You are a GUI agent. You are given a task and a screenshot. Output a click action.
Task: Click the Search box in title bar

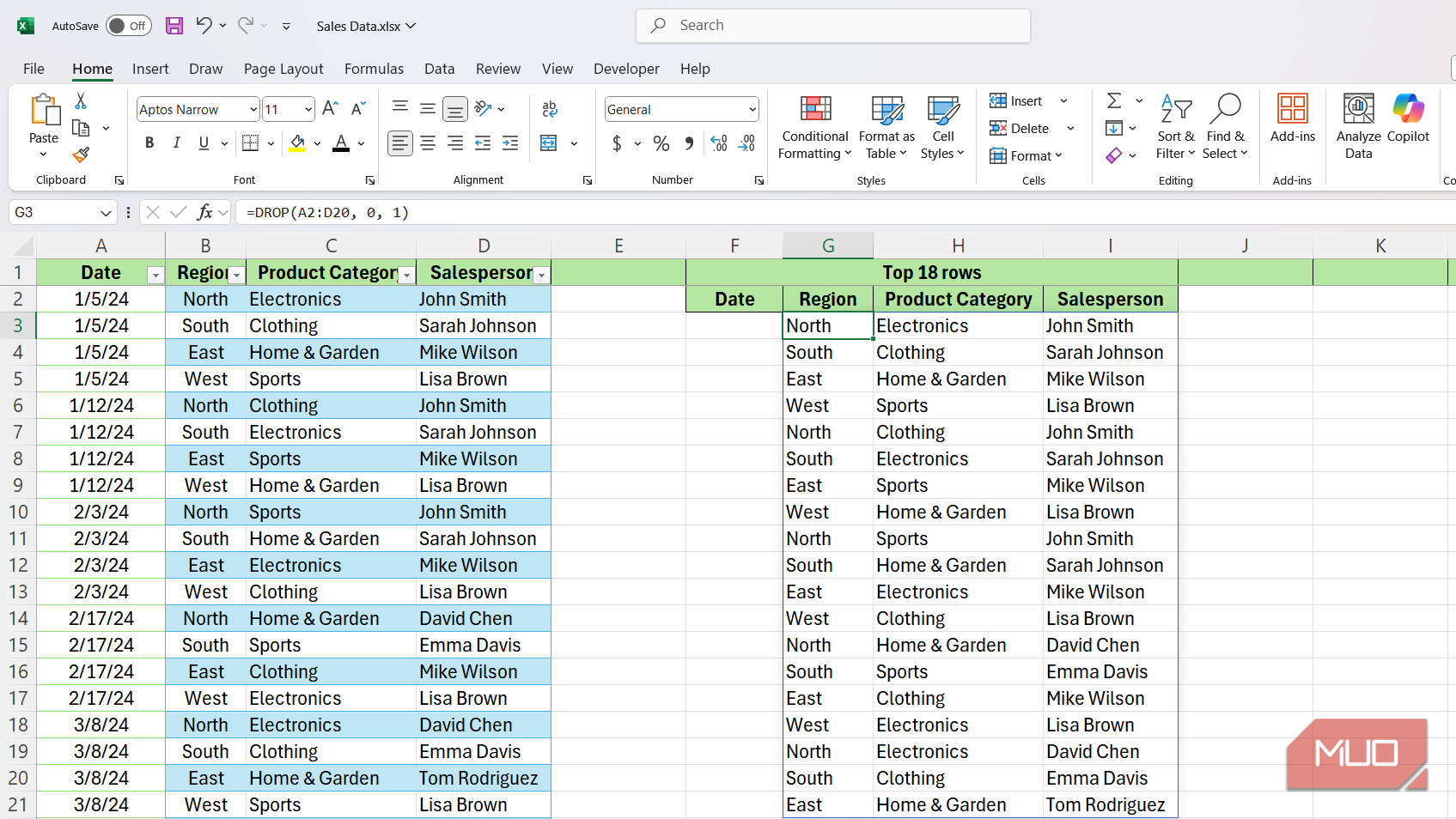833,26
